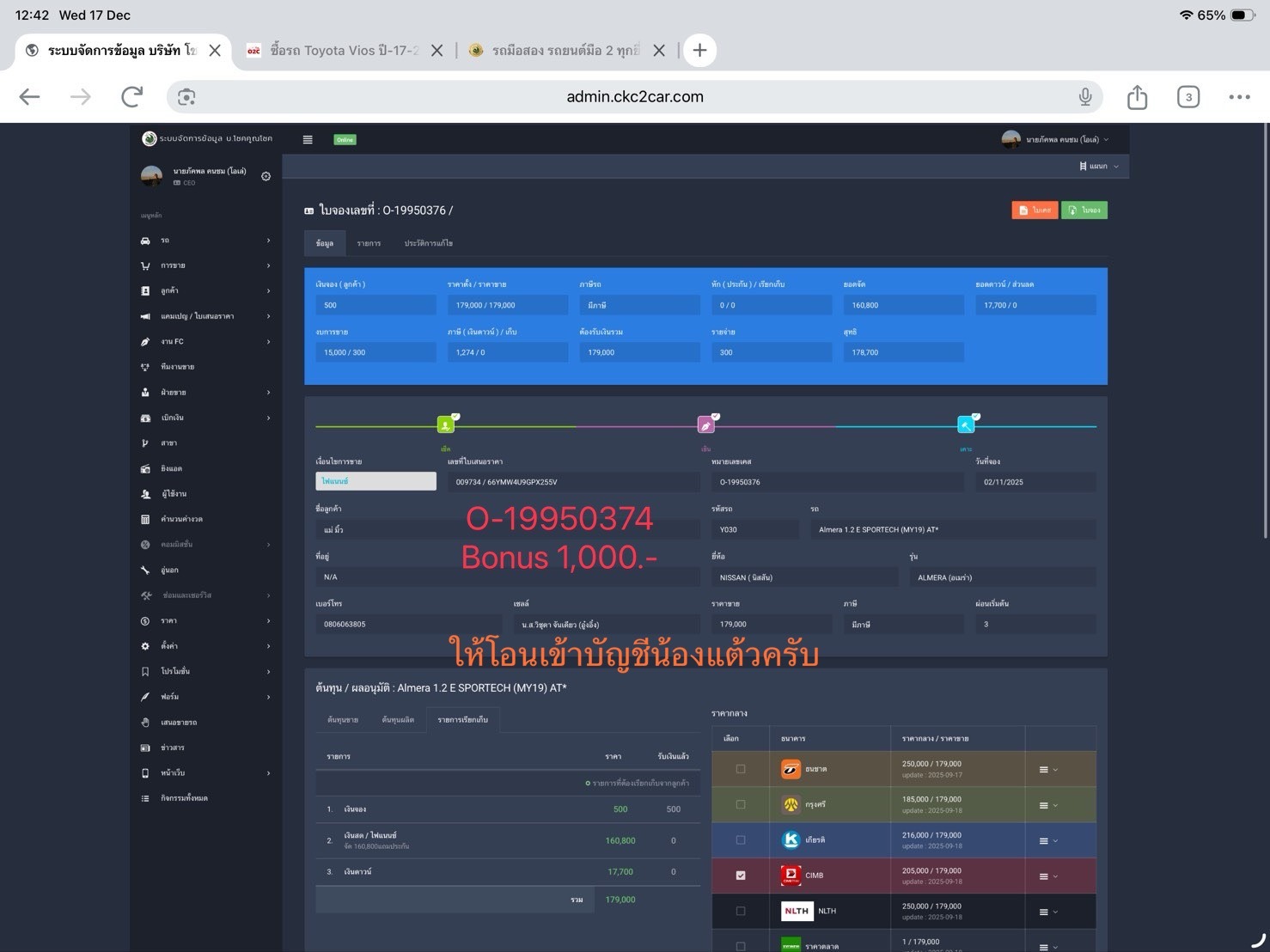Click the list icon beside กิจกรรมทั้งหมด
This screenshot has height=952, width=1270.
pos(145,798)
